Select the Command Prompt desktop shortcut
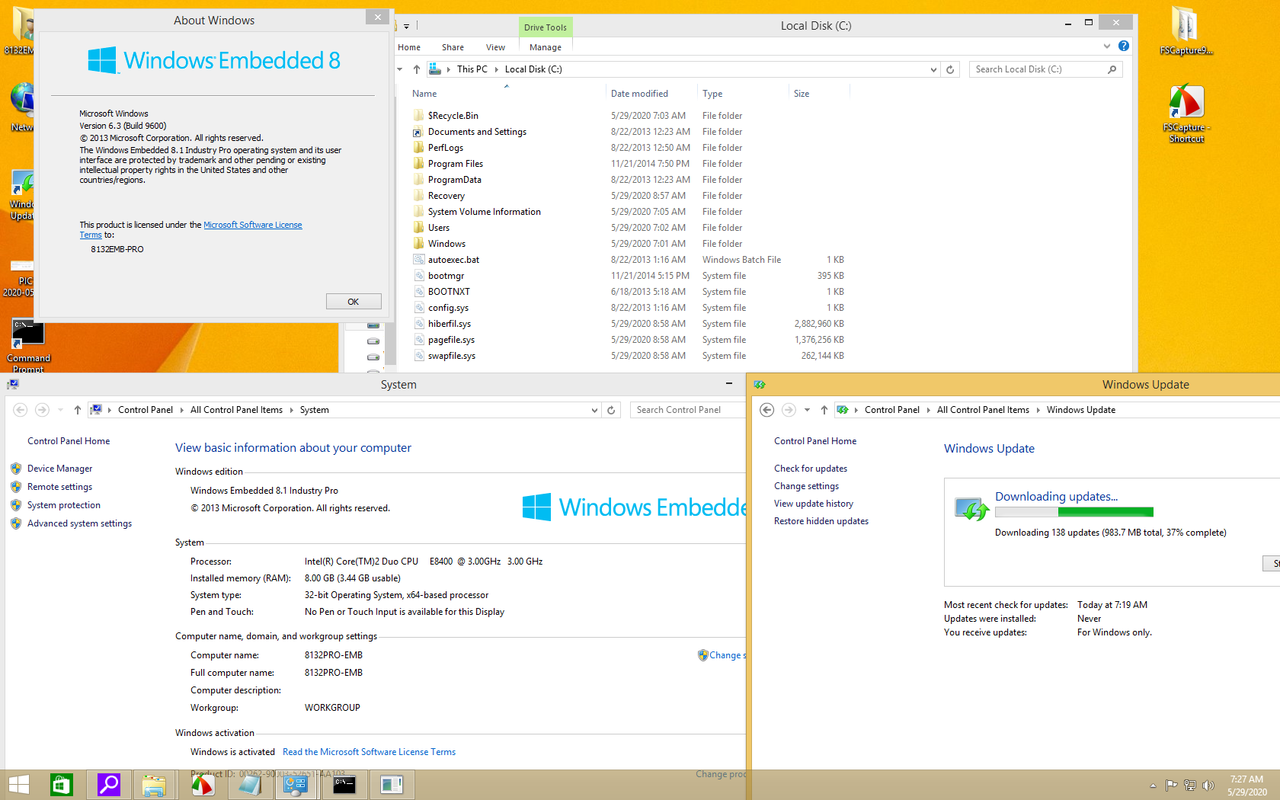1280x800 pixels. coord(28,345)
